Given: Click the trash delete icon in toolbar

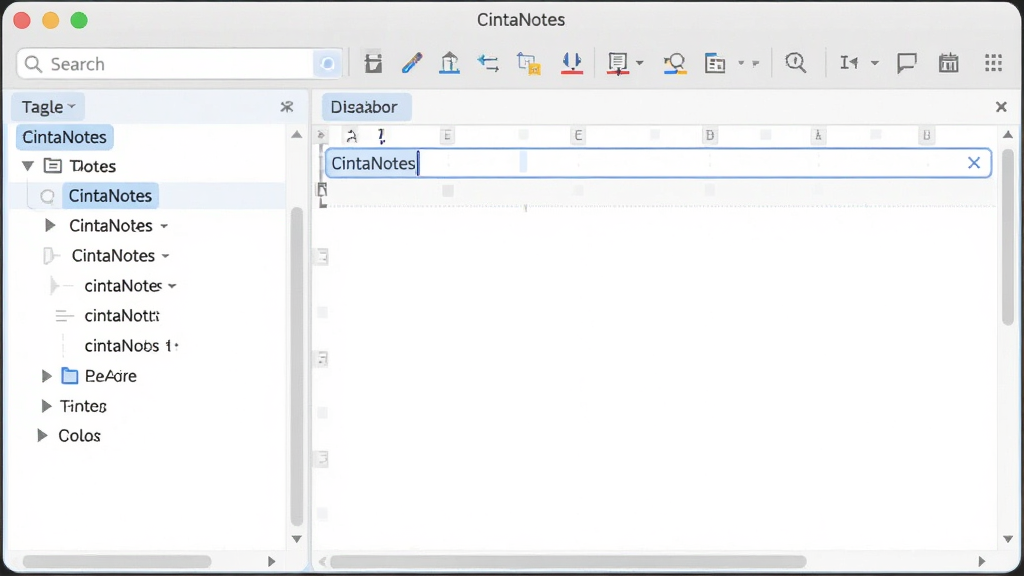Looking at the screenshot, I should (373, 63).
